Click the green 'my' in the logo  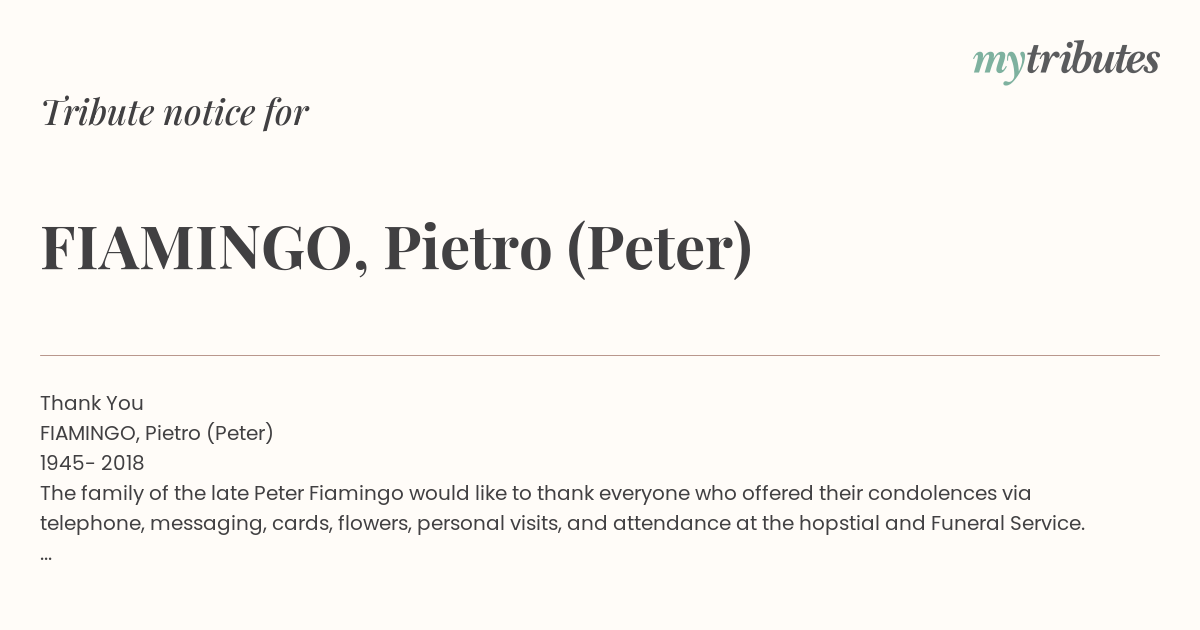999,64
